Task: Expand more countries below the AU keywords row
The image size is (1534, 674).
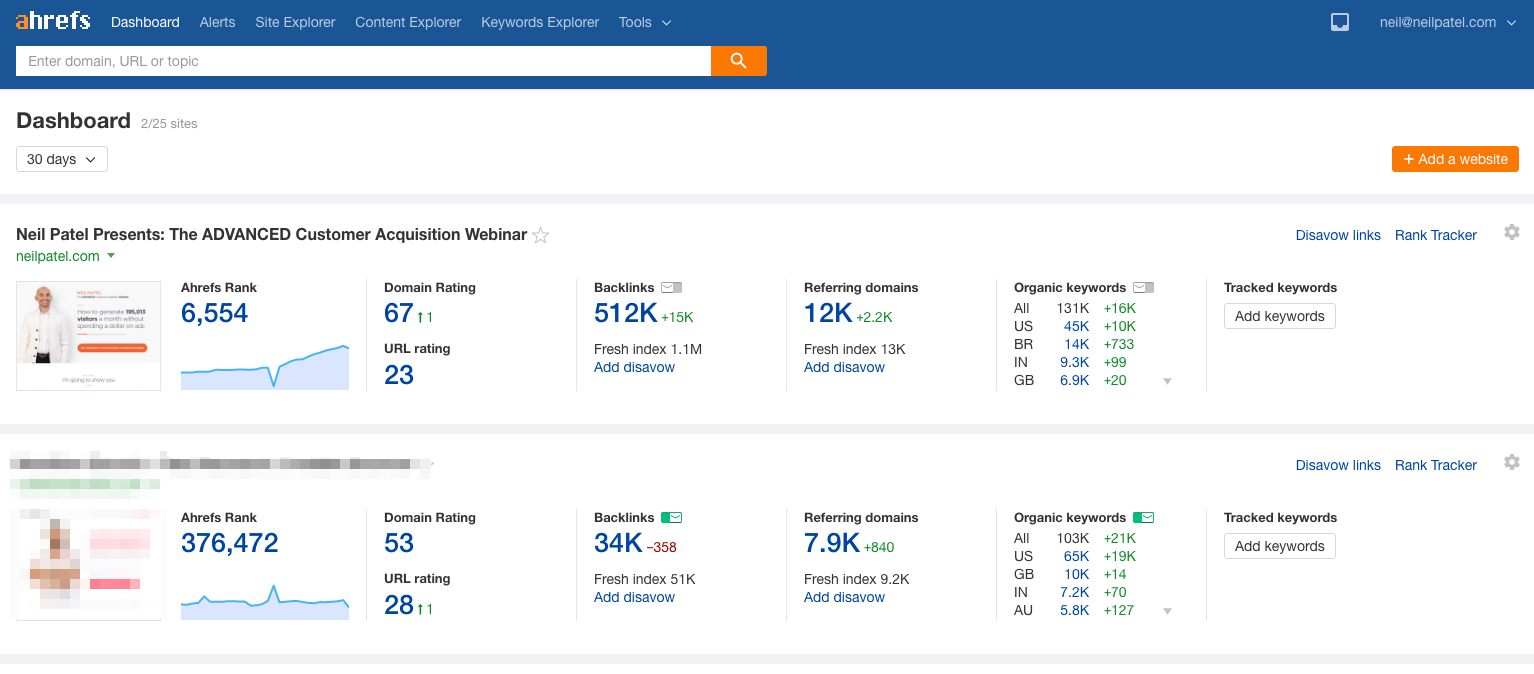Action: (x=1167, y=611)
